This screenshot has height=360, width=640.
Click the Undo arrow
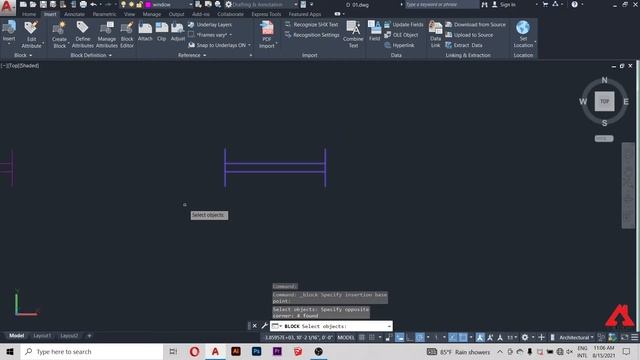click(93, 4)
